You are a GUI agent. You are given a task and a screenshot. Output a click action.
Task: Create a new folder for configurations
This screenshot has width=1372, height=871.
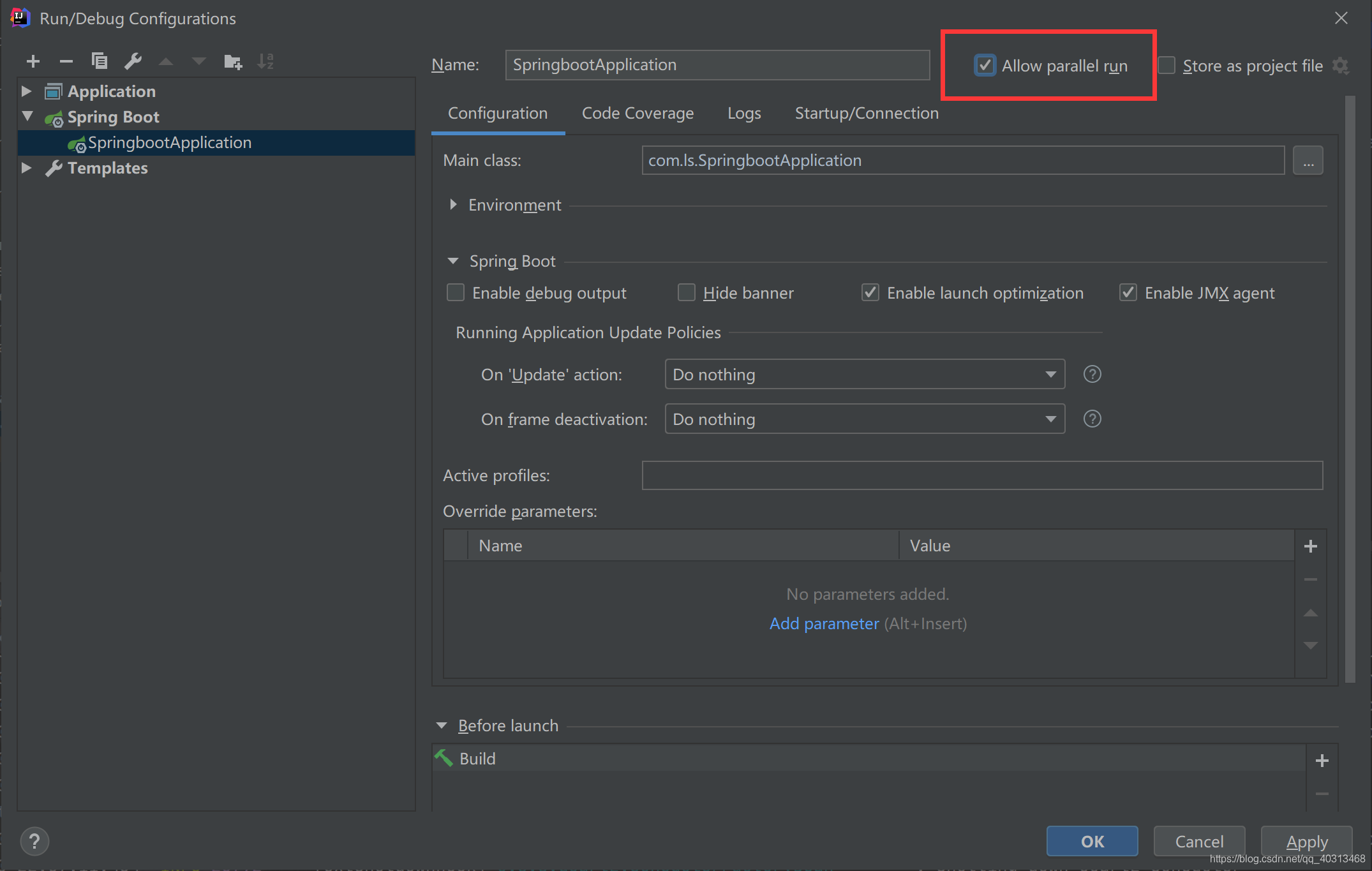233,61
